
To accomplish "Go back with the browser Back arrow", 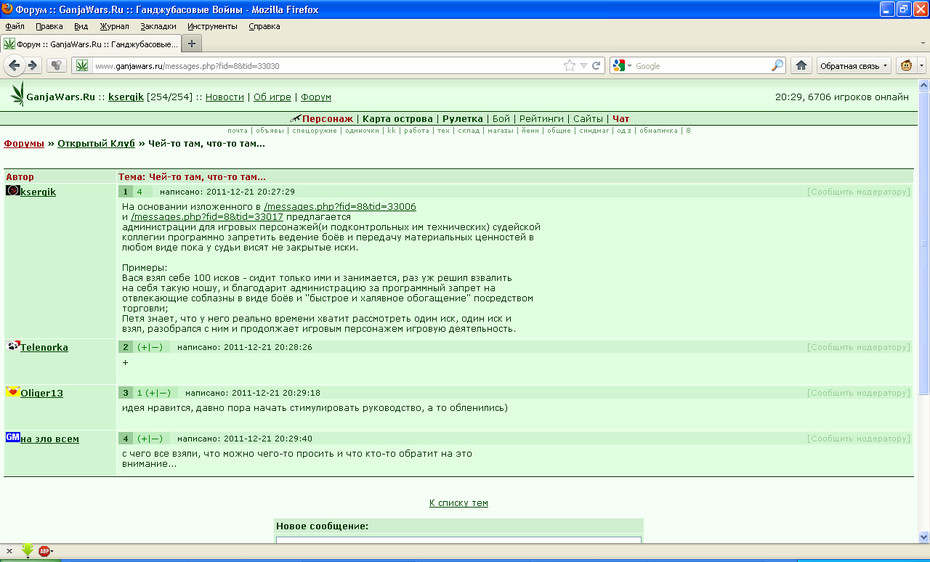I will coord(14,66).
